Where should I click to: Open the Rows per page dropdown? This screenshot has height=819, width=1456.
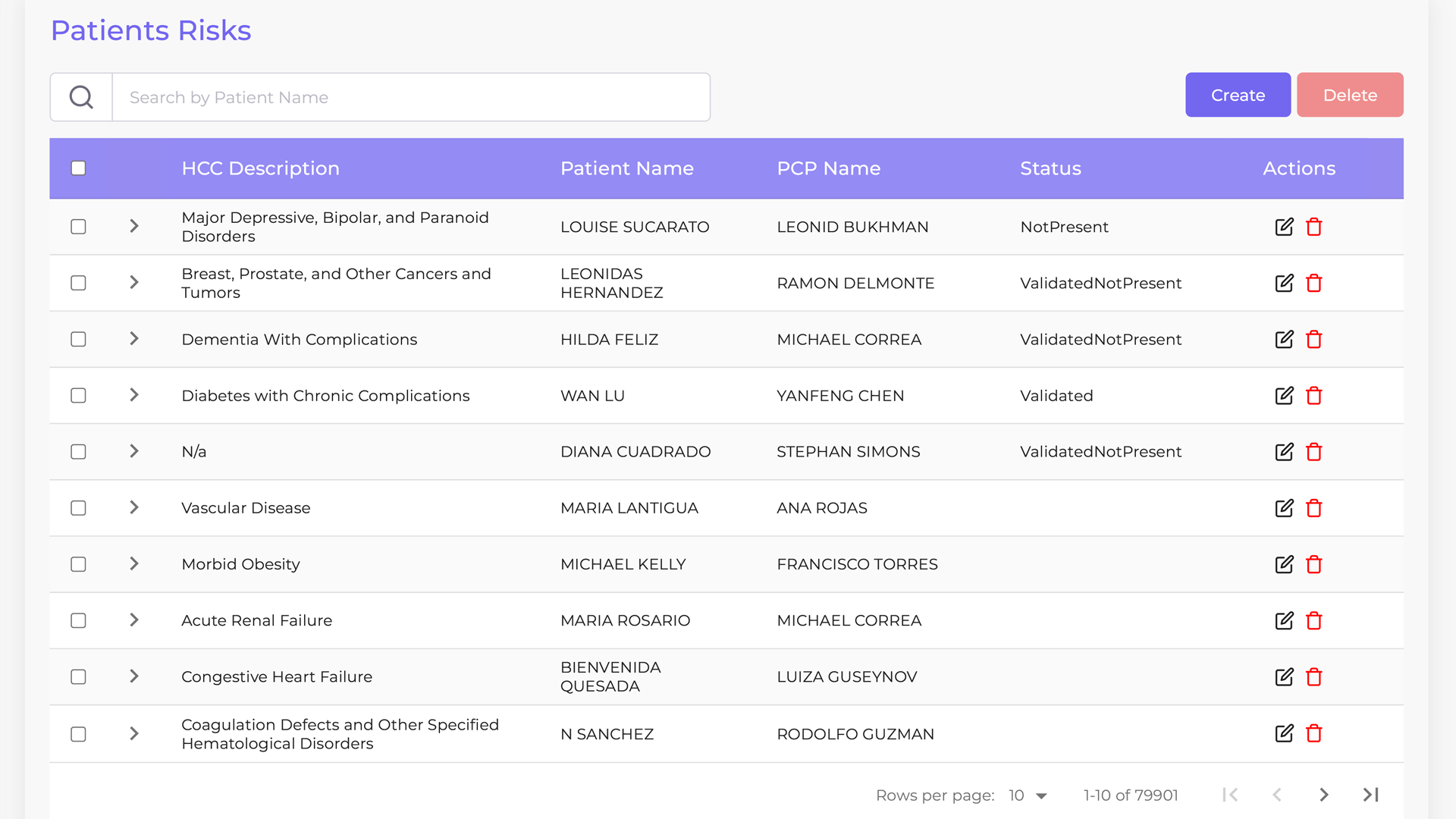coord(1028,795)
